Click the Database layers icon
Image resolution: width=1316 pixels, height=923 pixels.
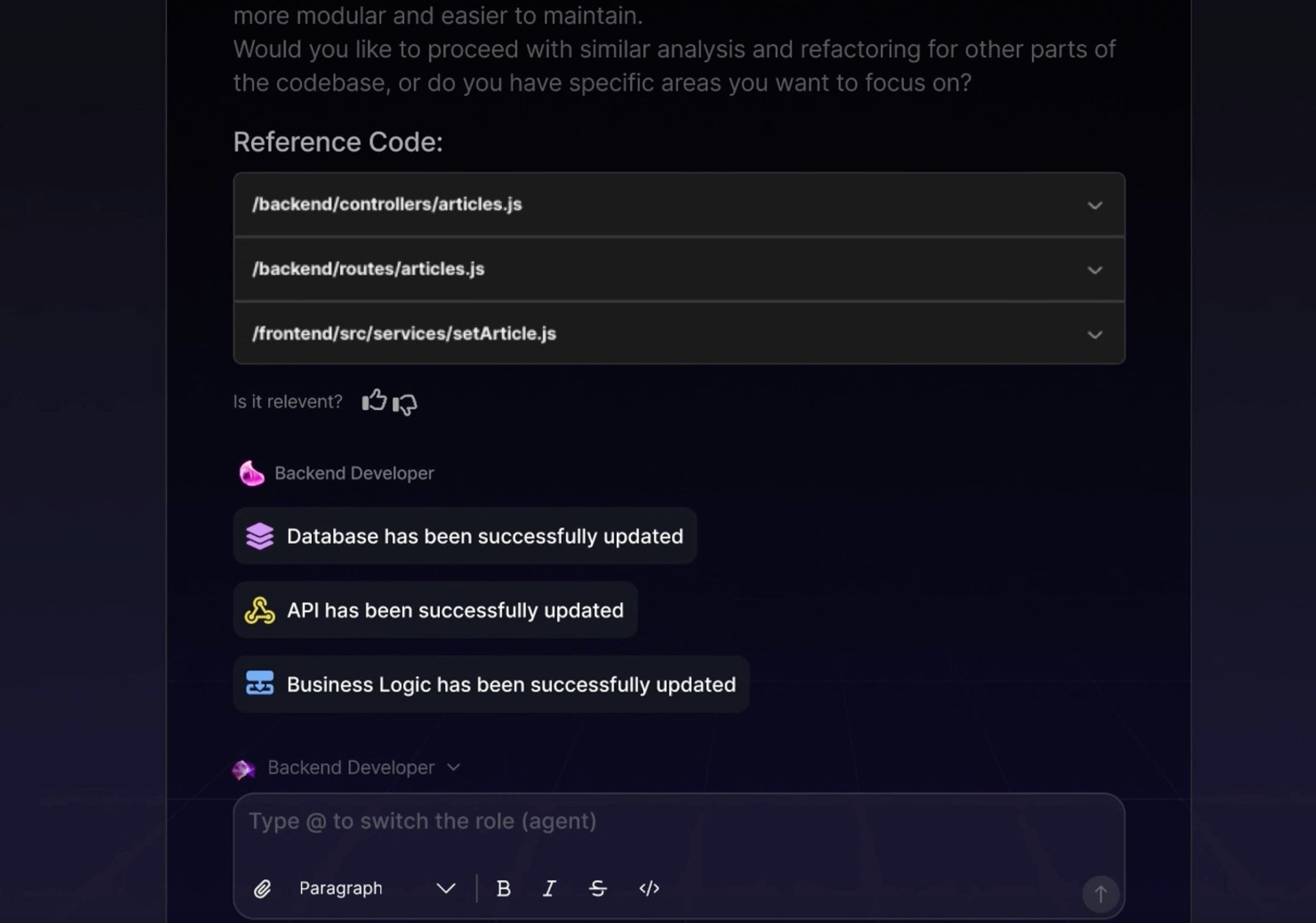tap(260, 536)
